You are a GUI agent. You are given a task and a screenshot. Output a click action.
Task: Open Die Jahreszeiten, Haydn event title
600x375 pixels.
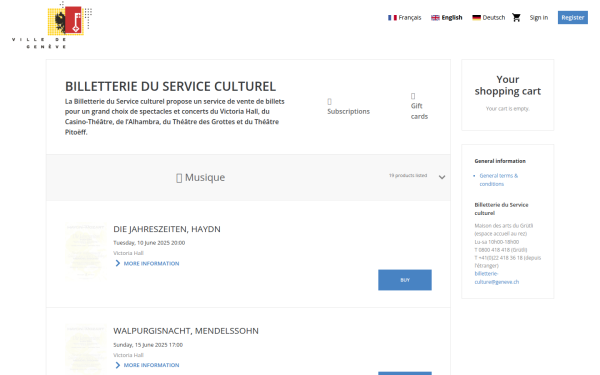pyautogui.click(x=167, y=229)
